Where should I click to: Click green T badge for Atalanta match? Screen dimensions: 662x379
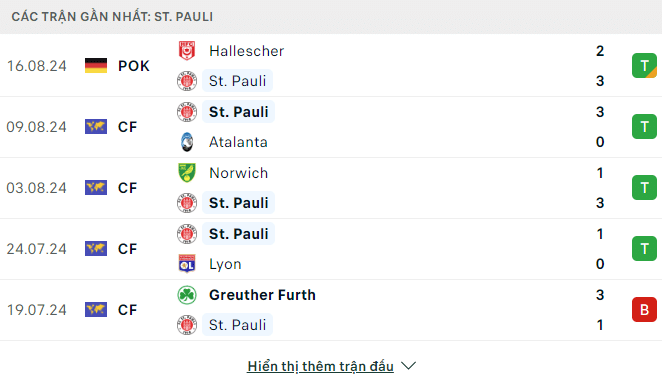pyautogui.click(x=644, y=127)
